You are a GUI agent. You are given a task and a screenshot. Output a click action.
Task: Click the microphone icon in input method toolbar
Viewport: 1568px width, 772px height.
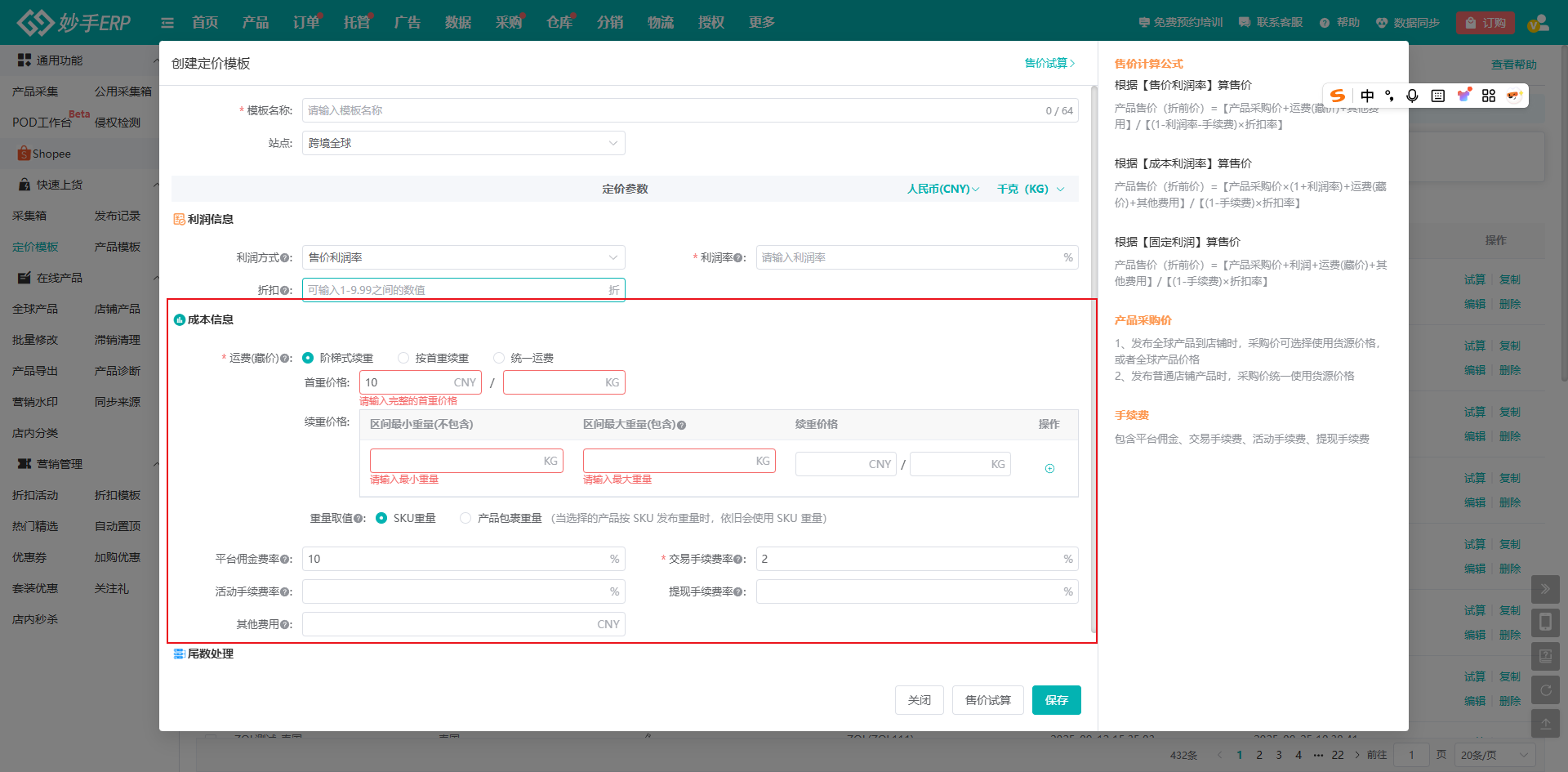[x=1412, y=96]
